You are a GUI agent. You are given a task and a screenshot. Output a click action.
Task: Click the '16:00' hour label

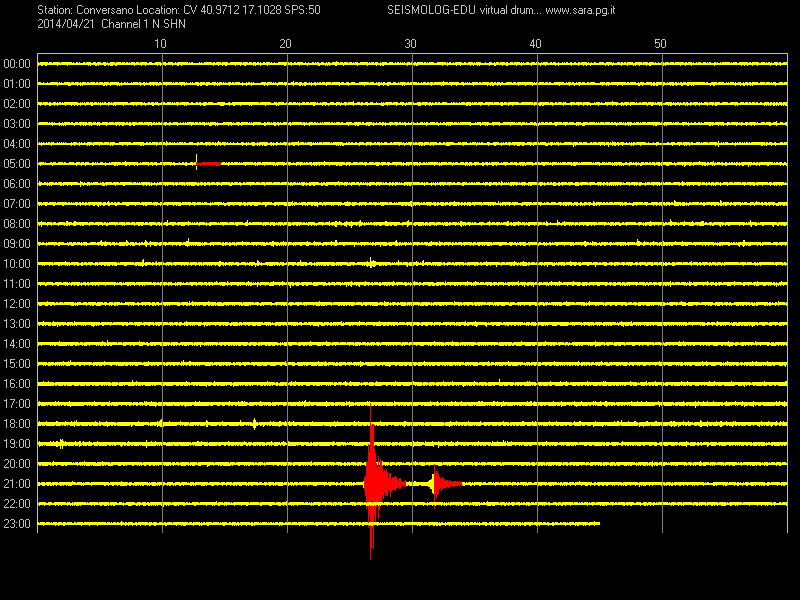pyautogui.click(x=17, y=384)
